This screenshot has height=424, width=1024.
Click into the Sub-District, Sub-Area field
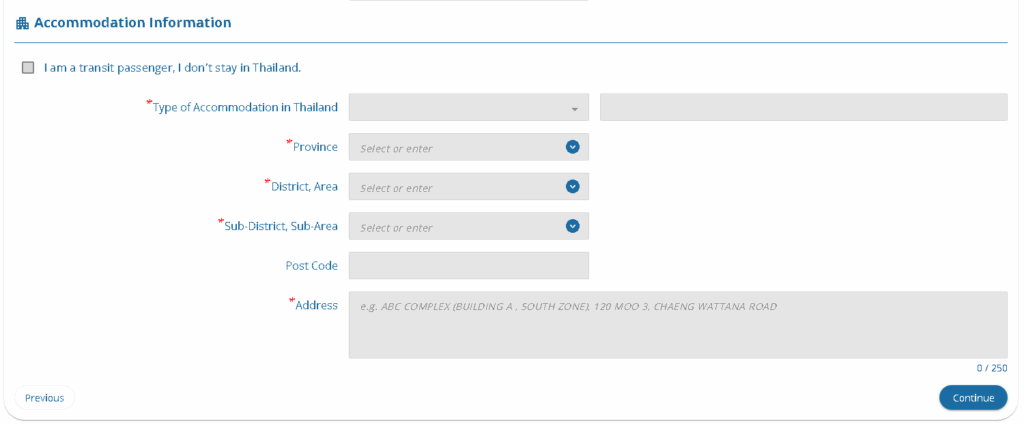pyautogui.click(x=455, y=227)
